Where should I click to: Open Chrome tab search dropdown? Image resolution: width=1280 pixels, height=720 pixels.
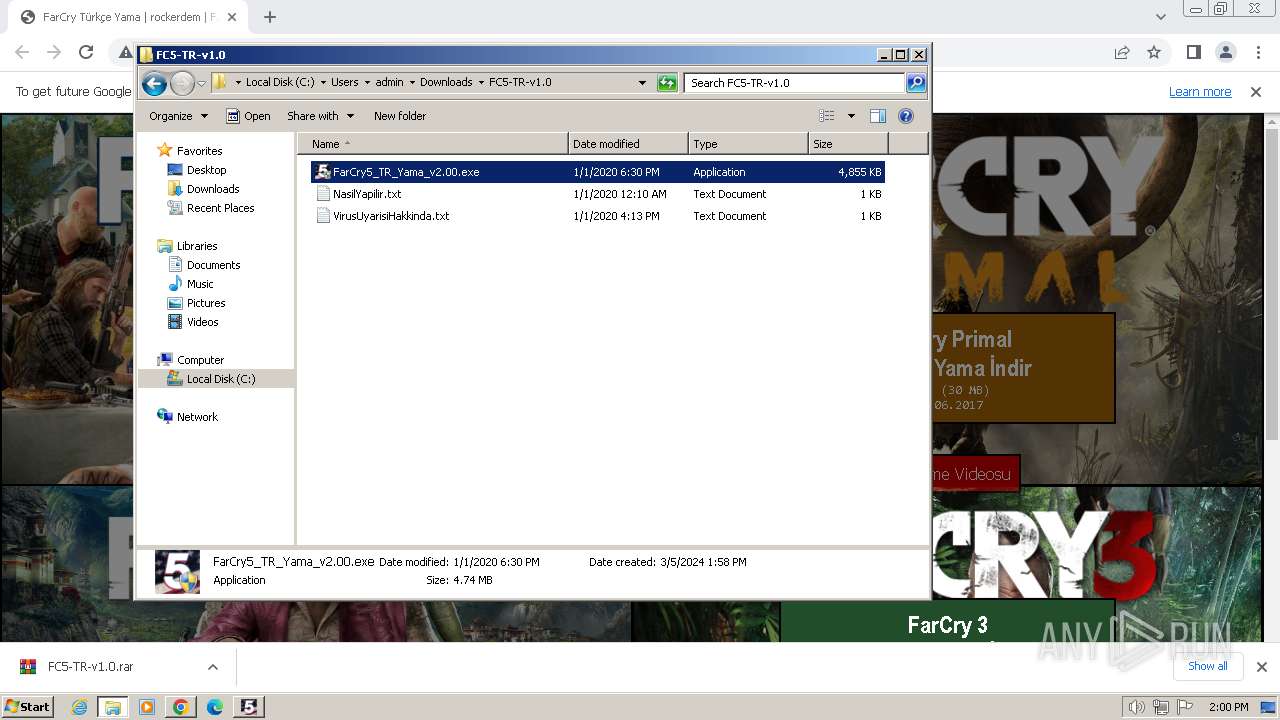coord(1160,17)
